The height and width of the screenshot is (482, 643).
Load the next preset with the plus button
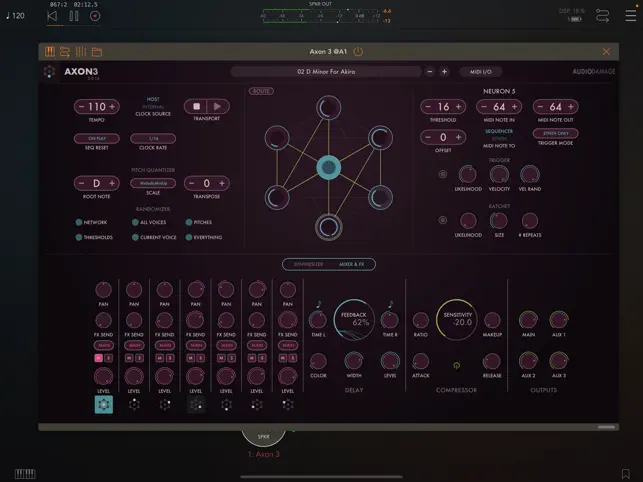click(x=444, y=72)
